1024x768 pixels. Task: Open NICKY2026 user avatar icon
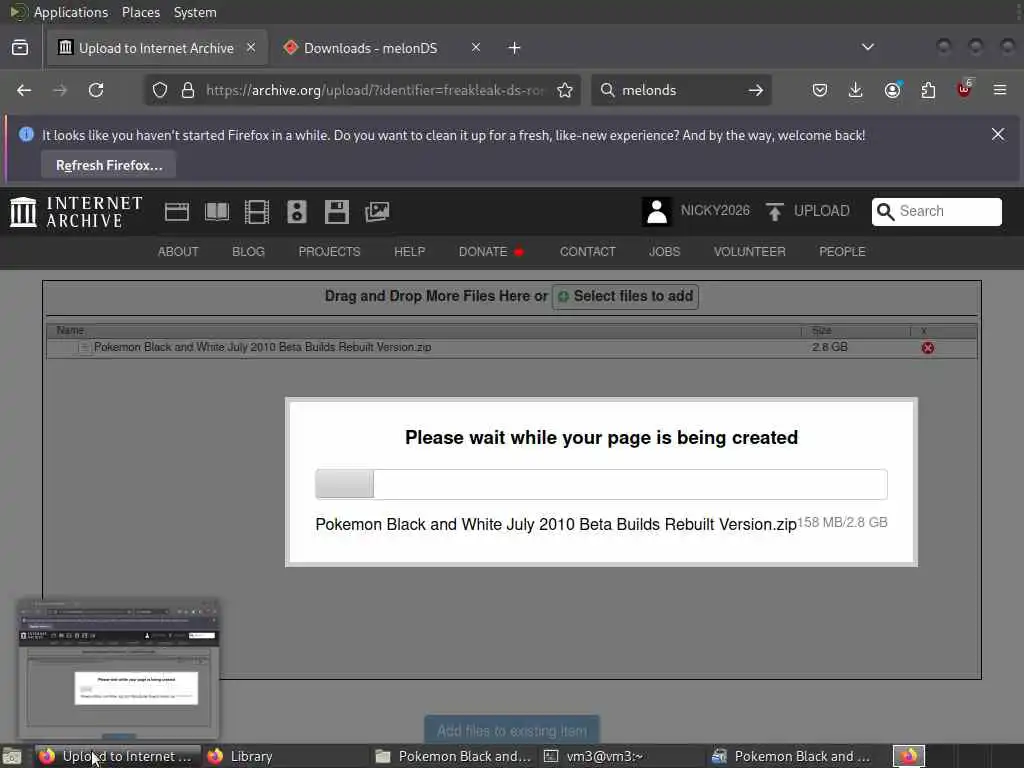(657, 212)
